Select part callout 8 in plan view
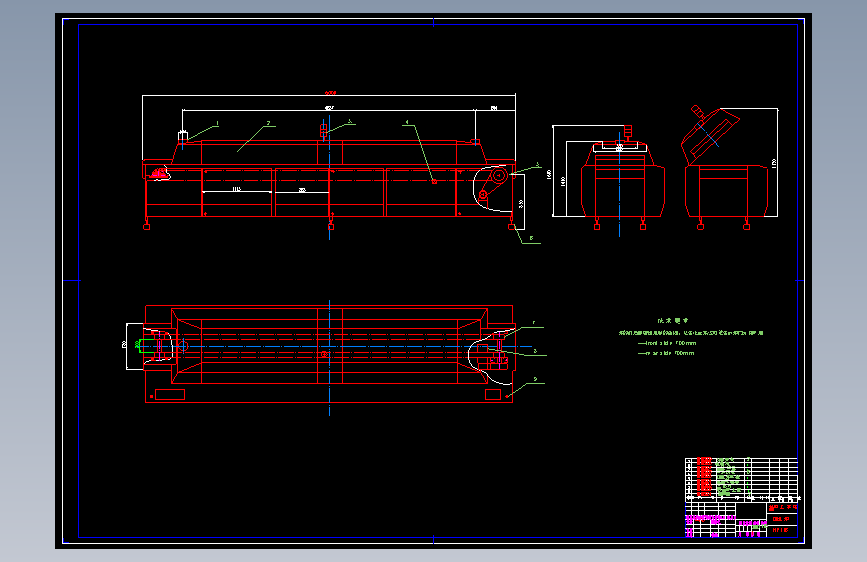Viewport: 867px width, 562px height. click(x=535, y=351)
